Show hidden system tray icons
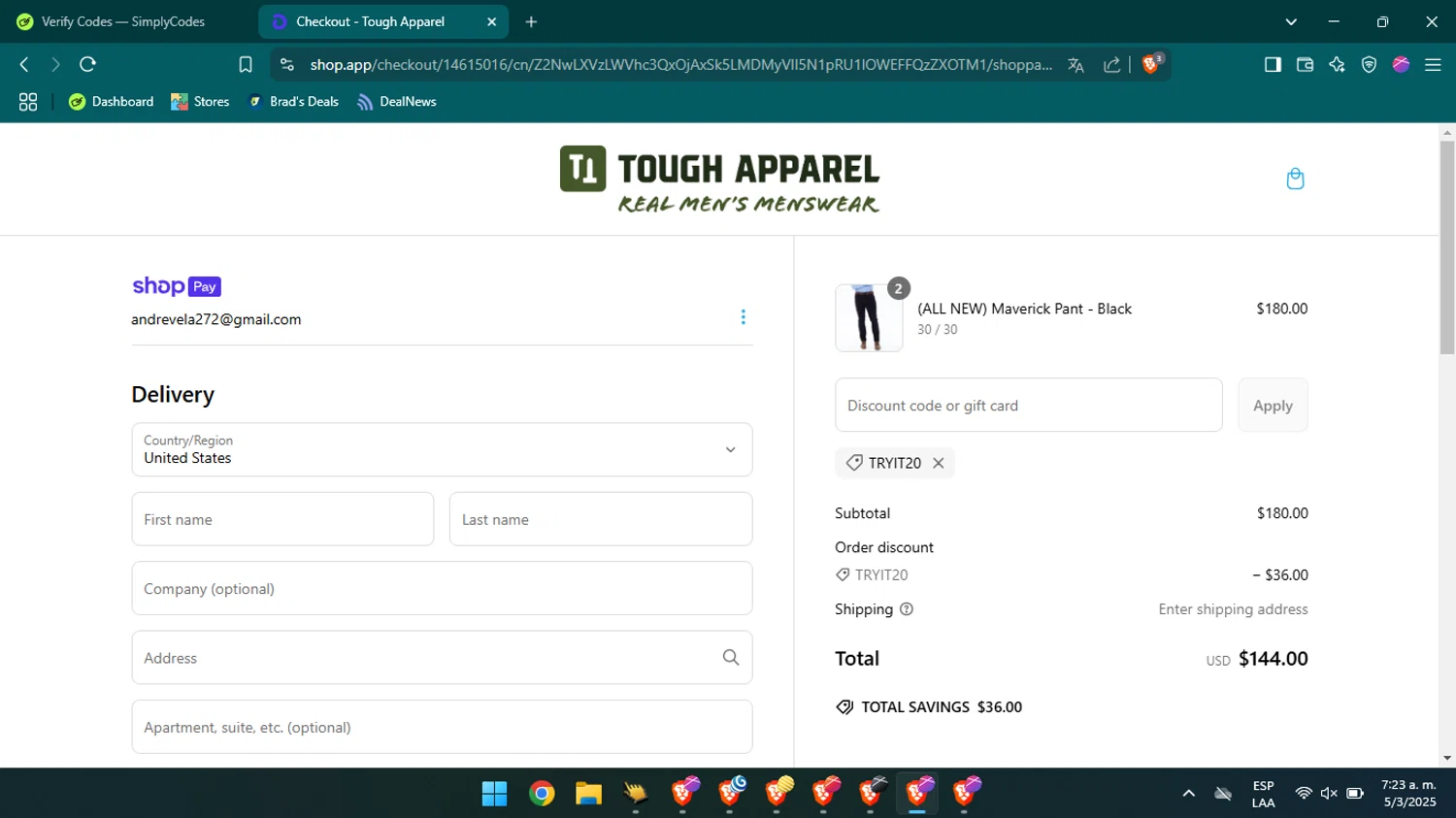The image size is (1456, 818). tap(1188, 794)
